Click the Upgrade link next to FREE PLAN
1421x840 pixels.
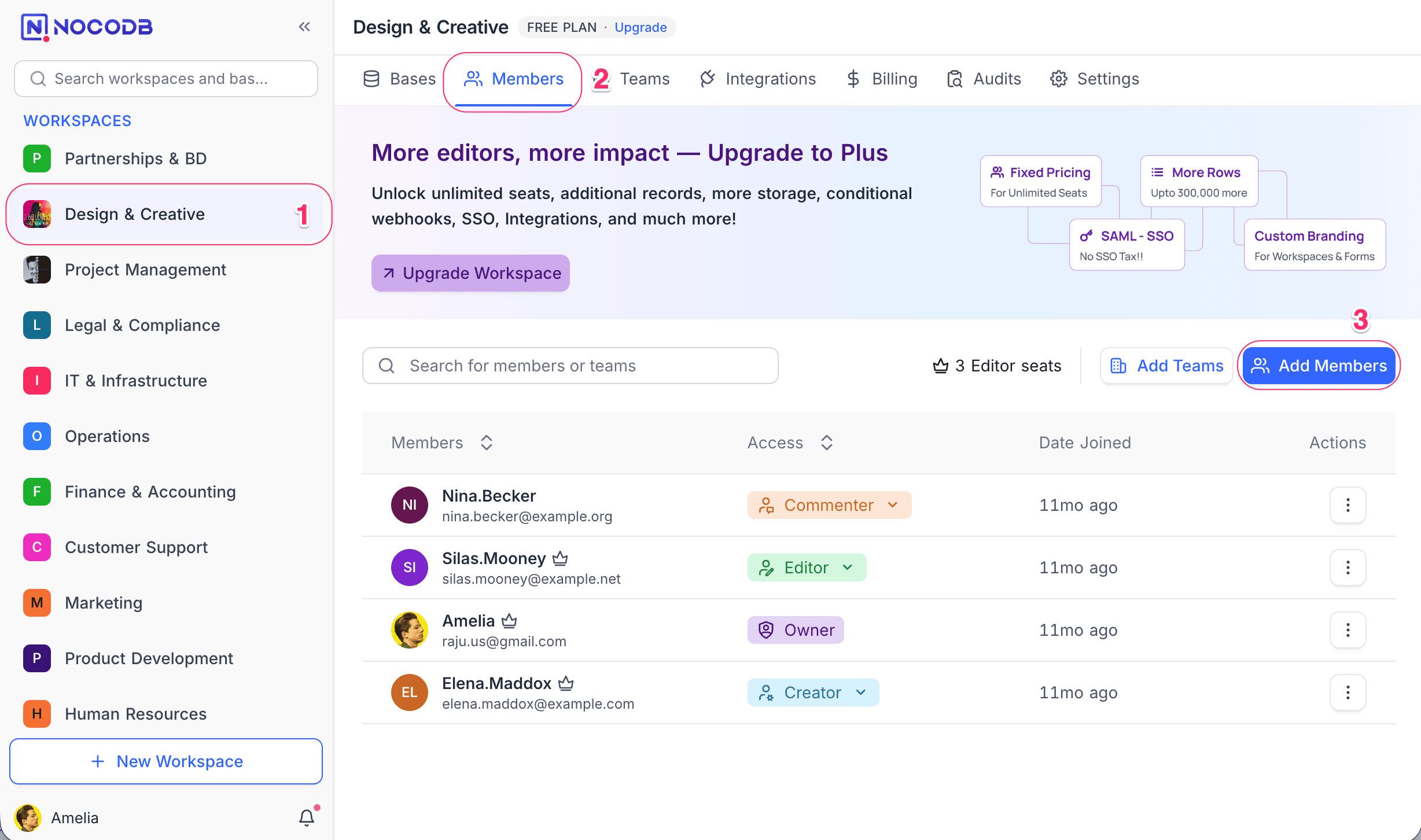coord(640,27)
